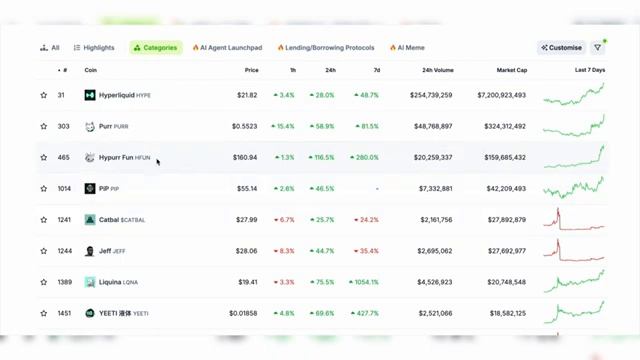Toggle the star for Purr
This screenshot has width=640, height=360.
(x=44, y=126)
